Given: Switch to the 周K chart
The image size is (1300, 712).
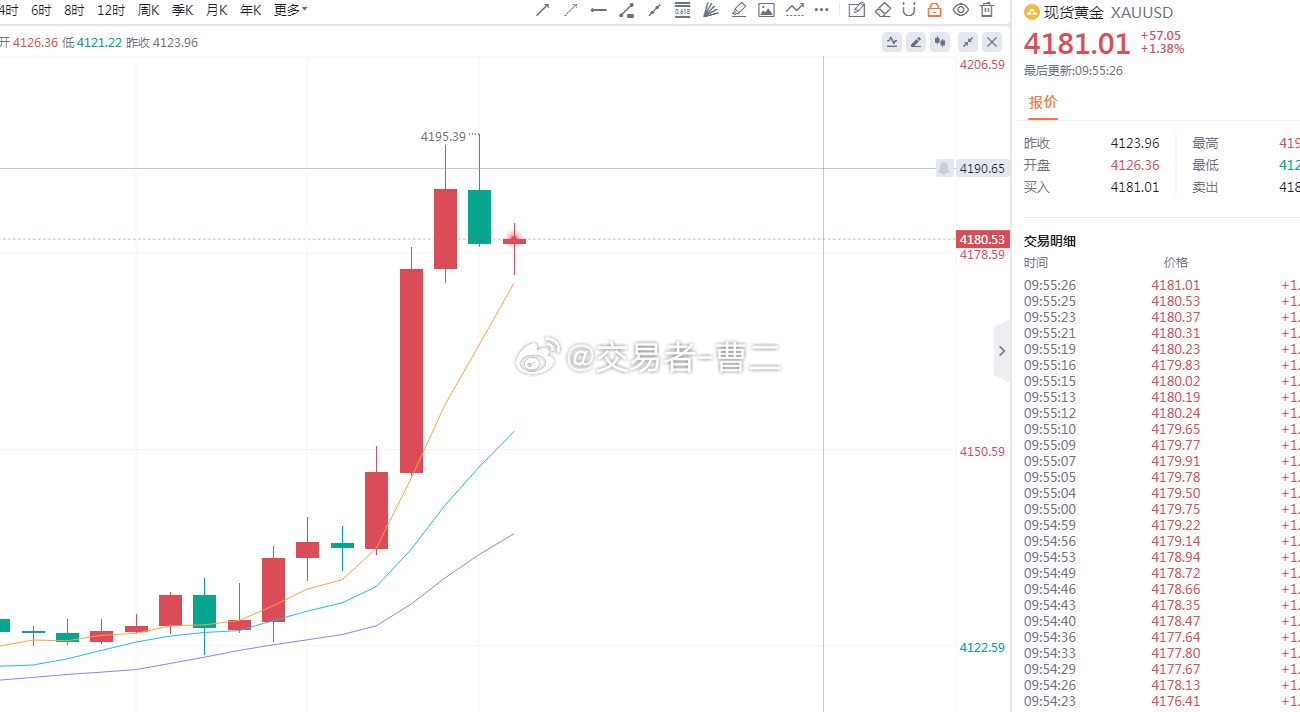Looking at the screenshot, I should point(148,10).
